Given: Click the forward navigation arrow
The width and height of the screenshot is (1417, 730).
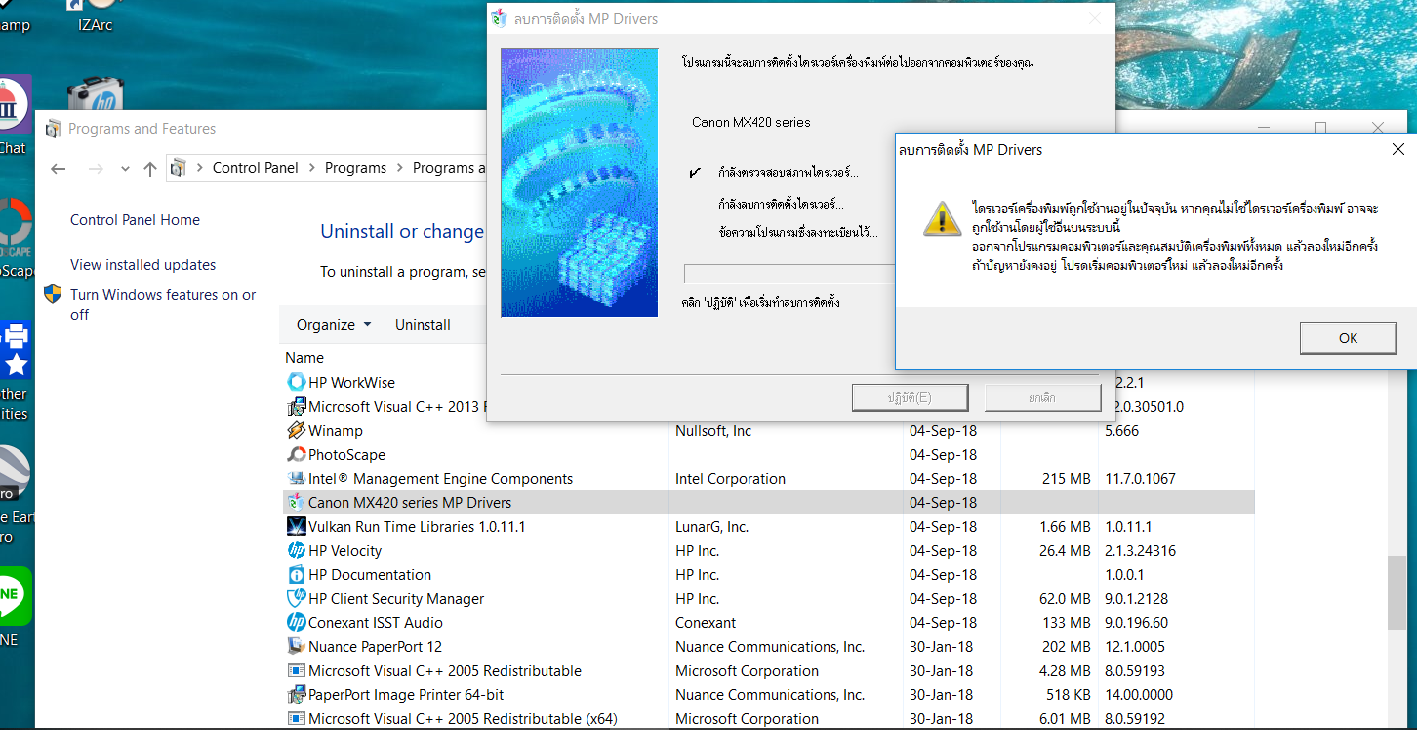Looking at the screenshot, I should click(x=96, y=169).
